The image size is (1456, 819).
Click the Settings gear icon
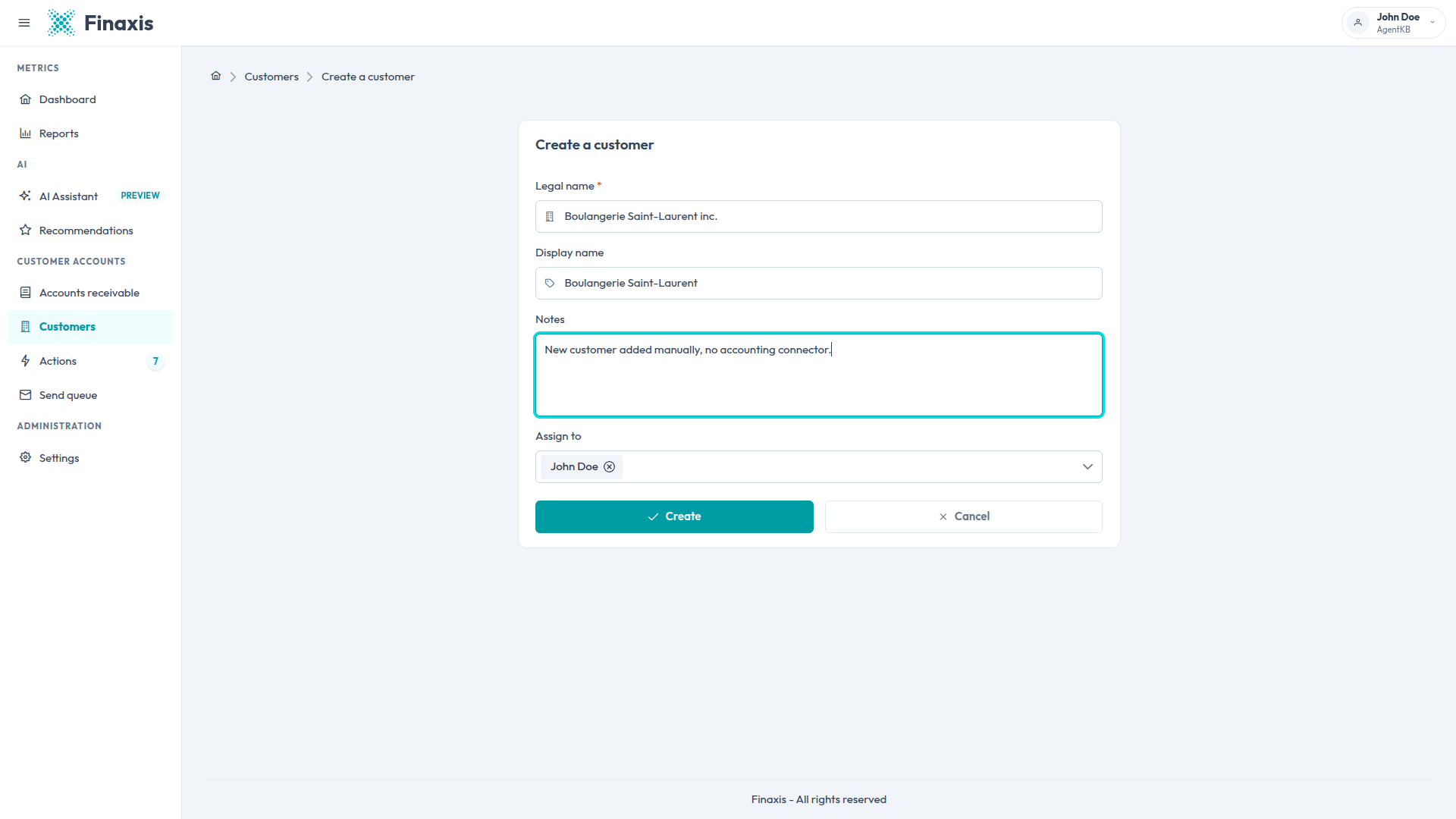click(26, 457)
